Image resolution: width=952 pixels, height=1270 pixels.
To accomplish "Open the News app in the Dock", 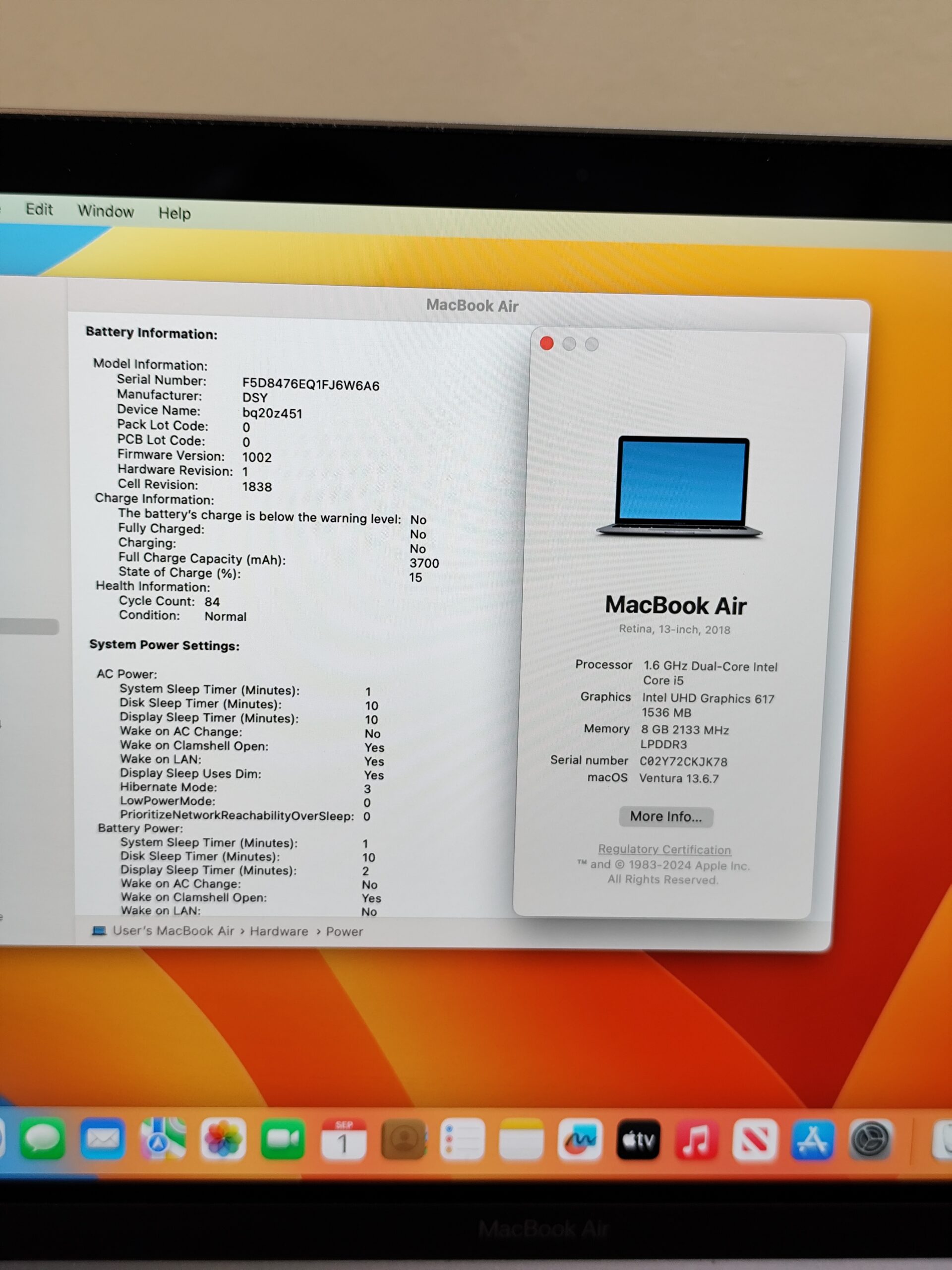I will pos(754,1139).
